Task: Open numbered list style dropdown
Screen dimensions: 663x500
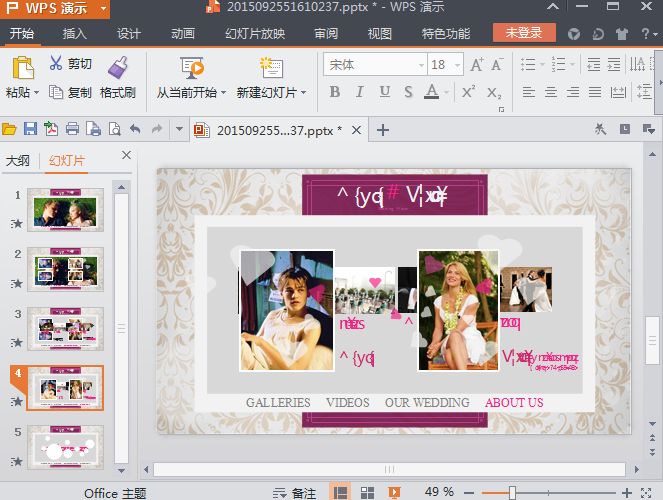Action: coord(572,64)
